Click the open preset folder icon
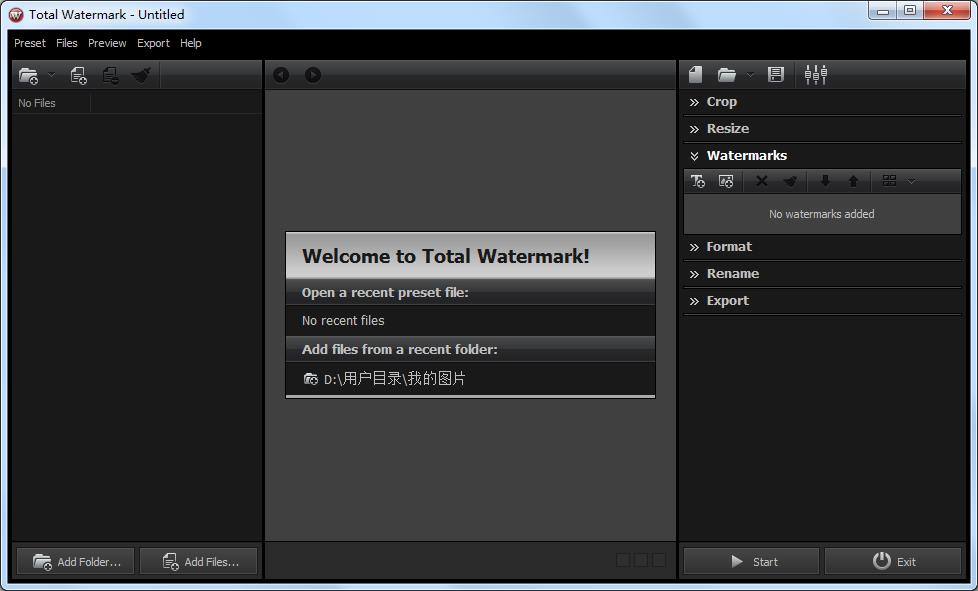Screen dimensions: 978x591 point(727,75)
